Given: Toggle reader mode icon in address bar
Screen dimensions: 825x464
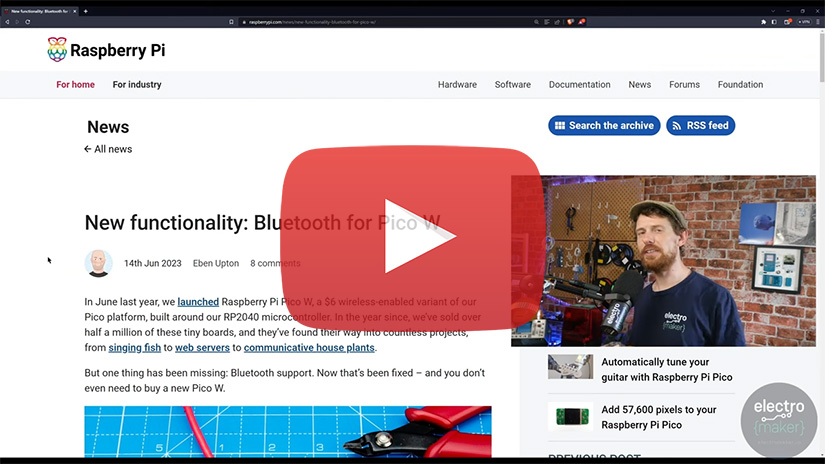Looking at the screenshot, I should (547, 22).
